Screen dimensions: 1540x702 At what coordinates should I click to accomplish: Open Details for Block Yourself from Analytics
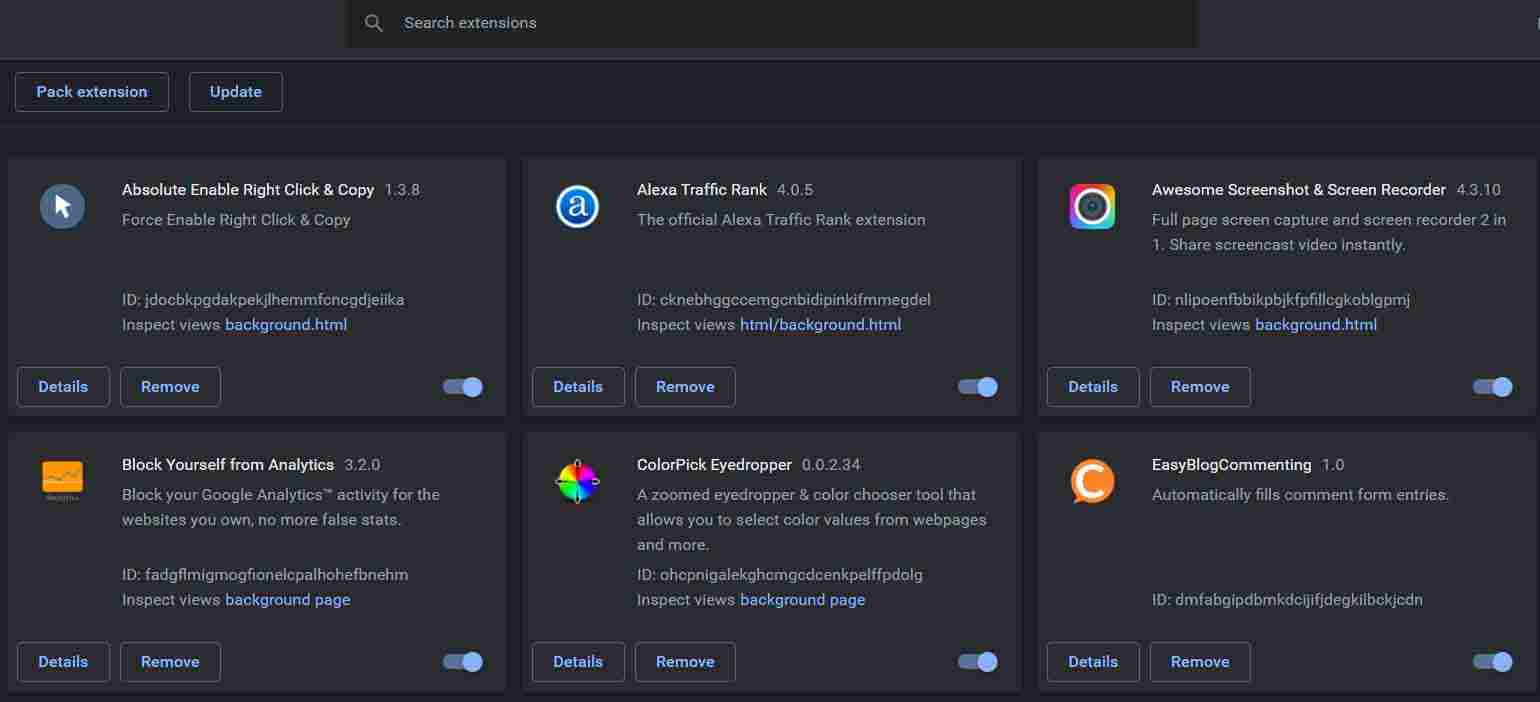click(63, 662)
